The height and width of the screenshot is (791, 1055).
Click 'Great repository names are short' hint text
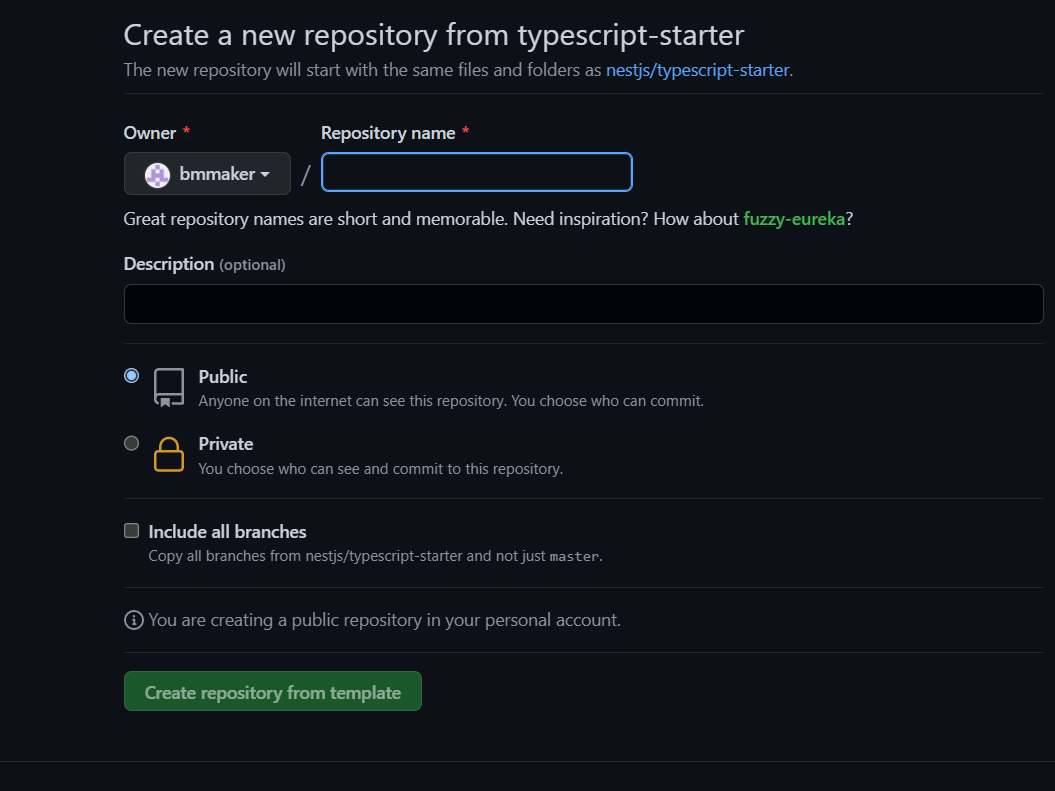tap(488, 219)
